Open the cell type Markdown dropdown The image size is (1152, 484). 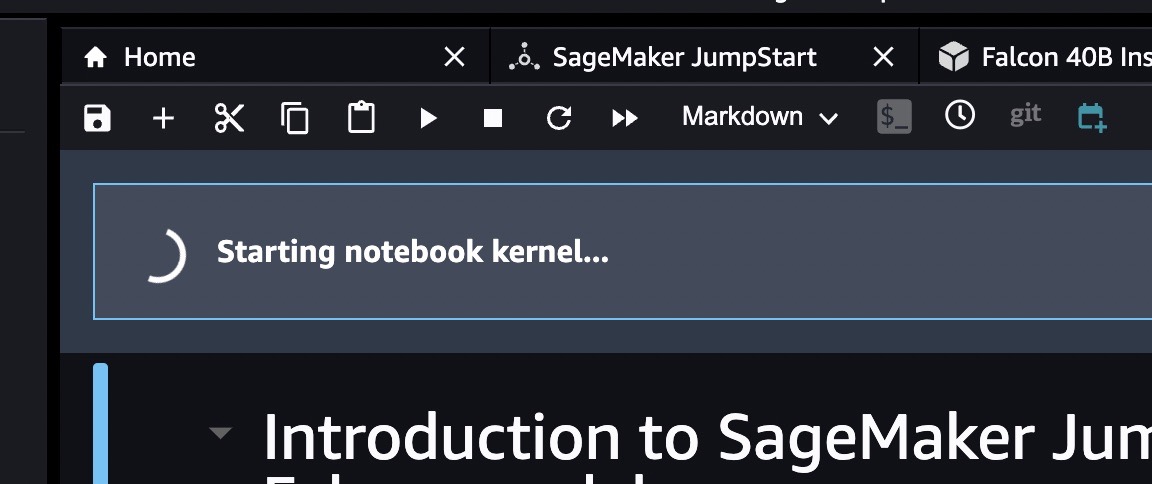click(760, 117)
